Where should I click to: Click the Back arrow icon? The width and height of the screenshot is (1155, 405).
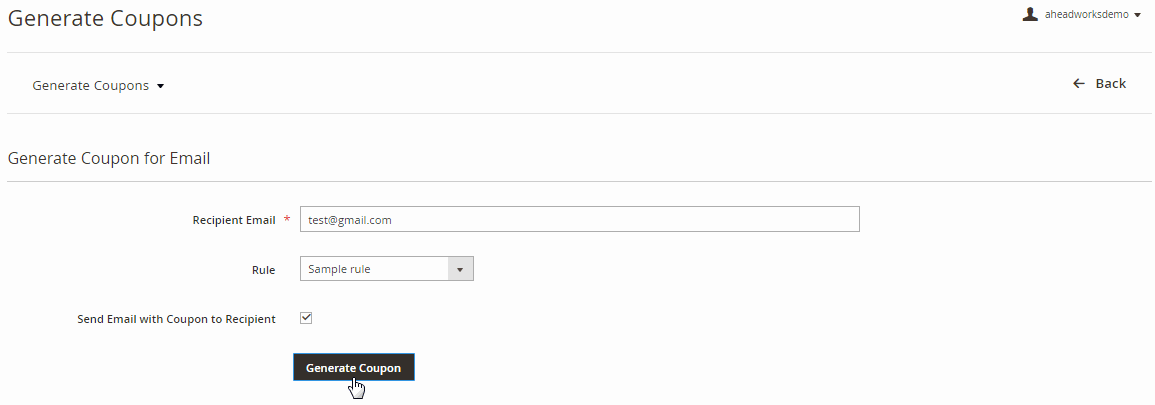[x=1079, y=84]
